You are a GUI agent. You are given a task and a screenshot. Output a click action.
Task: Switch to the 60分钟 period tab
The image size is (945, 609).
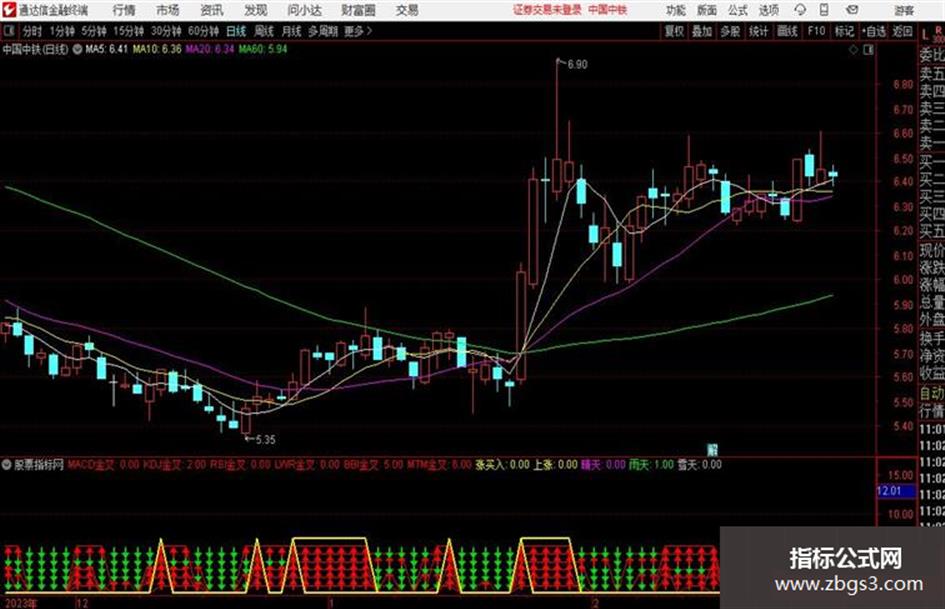pyautogui.click(x=204, y=31)
